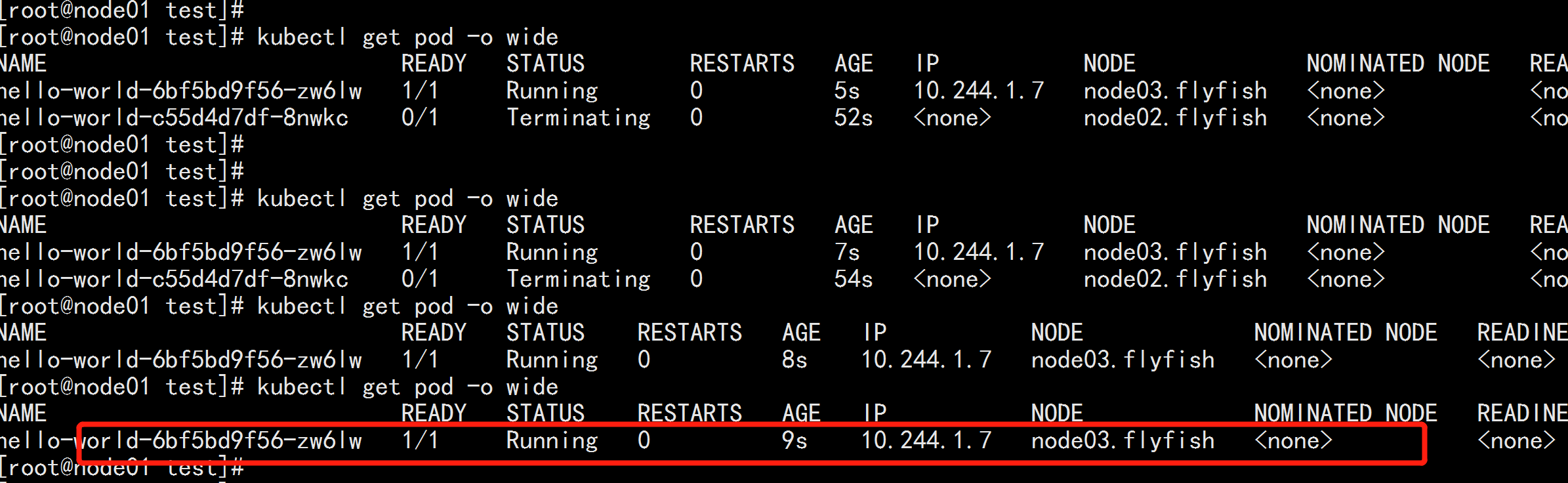Select NOMINATED NODE <none> in the 9s row
The width and height of the screenshot is (1568, 483).
coord(1294,441)
